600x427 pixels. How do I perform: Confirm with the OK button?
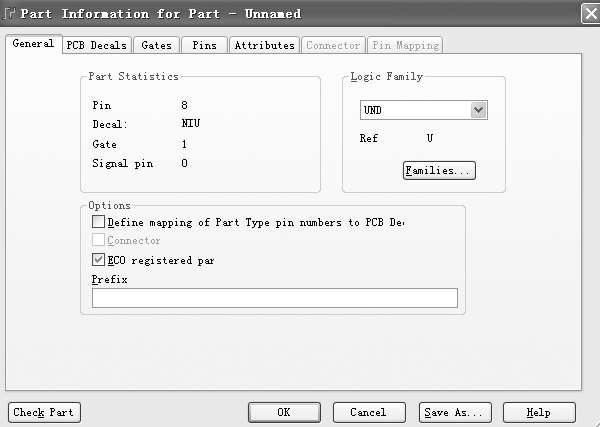click(284, 412)
